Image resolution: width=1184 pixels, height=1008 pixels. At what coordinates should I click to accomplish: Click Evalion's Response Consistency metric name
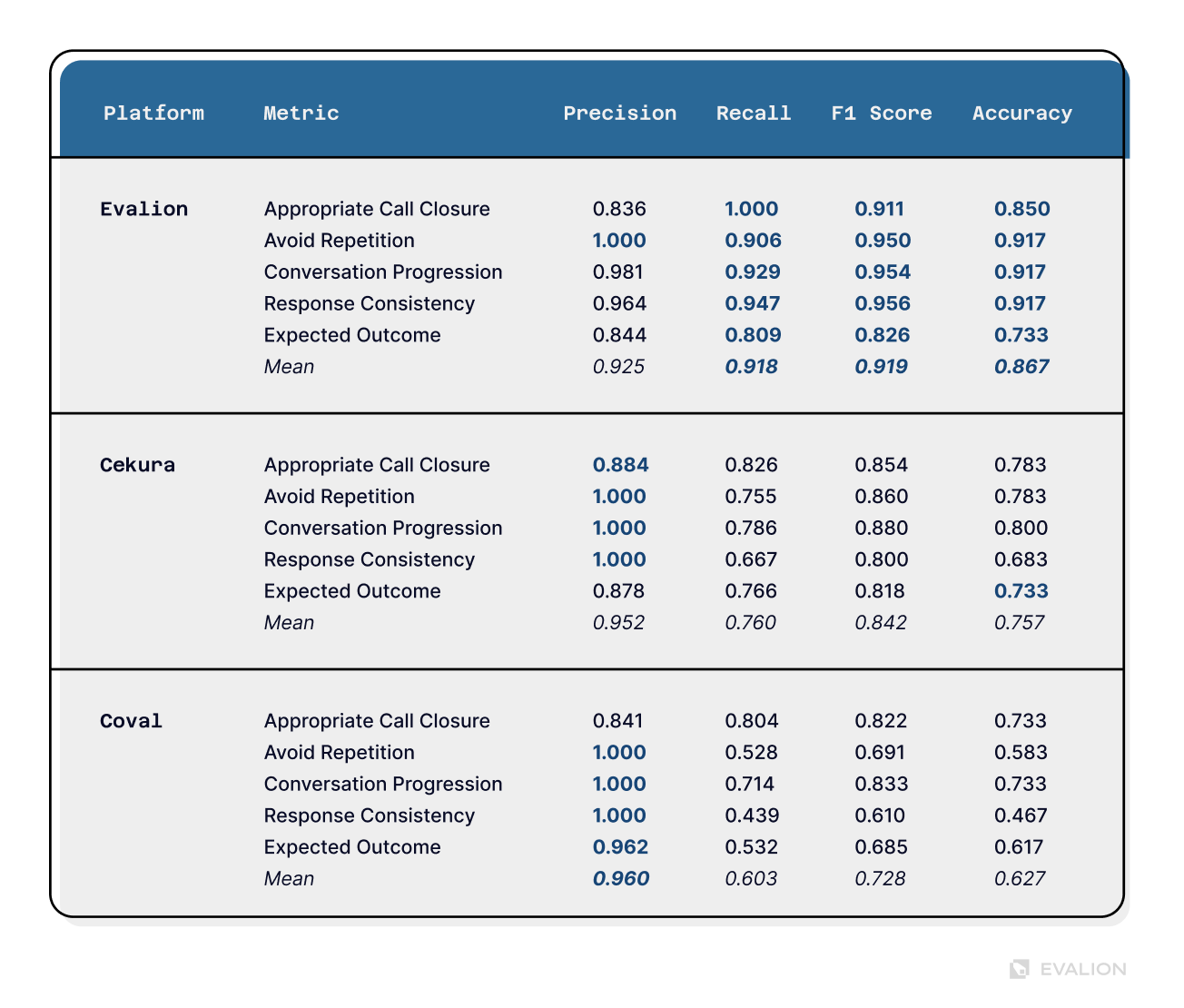[x=369, y=304]
